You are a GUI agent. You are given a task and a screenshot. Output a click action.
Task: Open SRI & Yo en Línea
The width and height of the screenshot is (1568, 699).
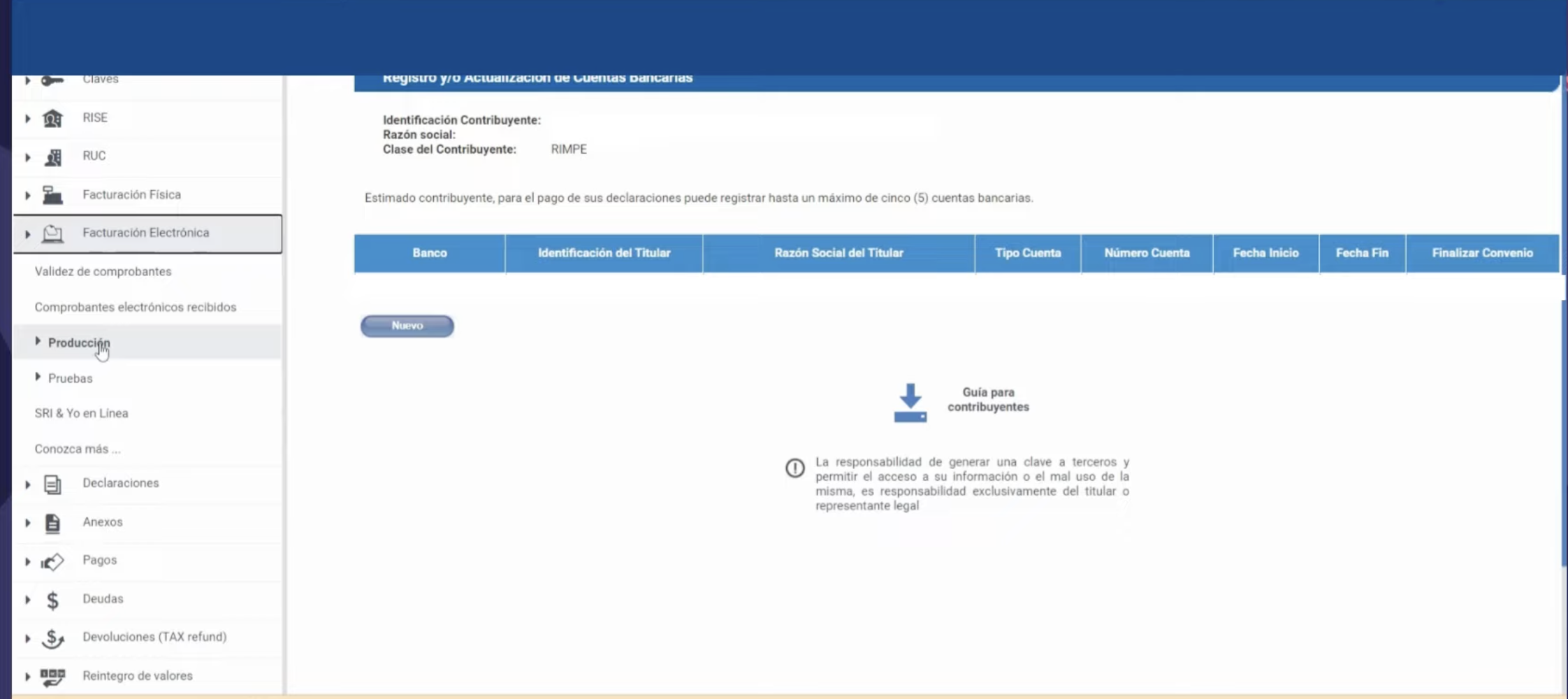click(x=81, y=413)
